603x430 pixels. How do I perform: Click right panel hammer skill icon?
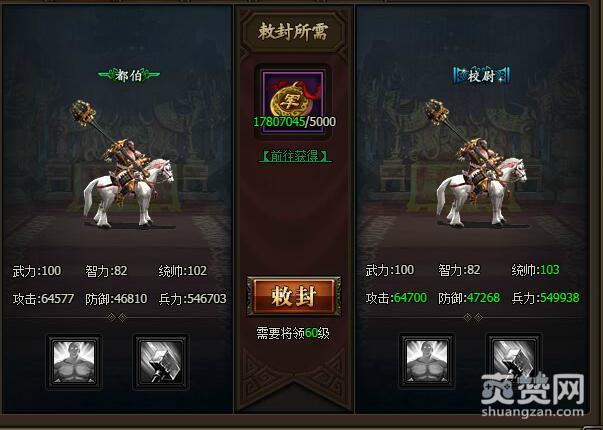514,361
